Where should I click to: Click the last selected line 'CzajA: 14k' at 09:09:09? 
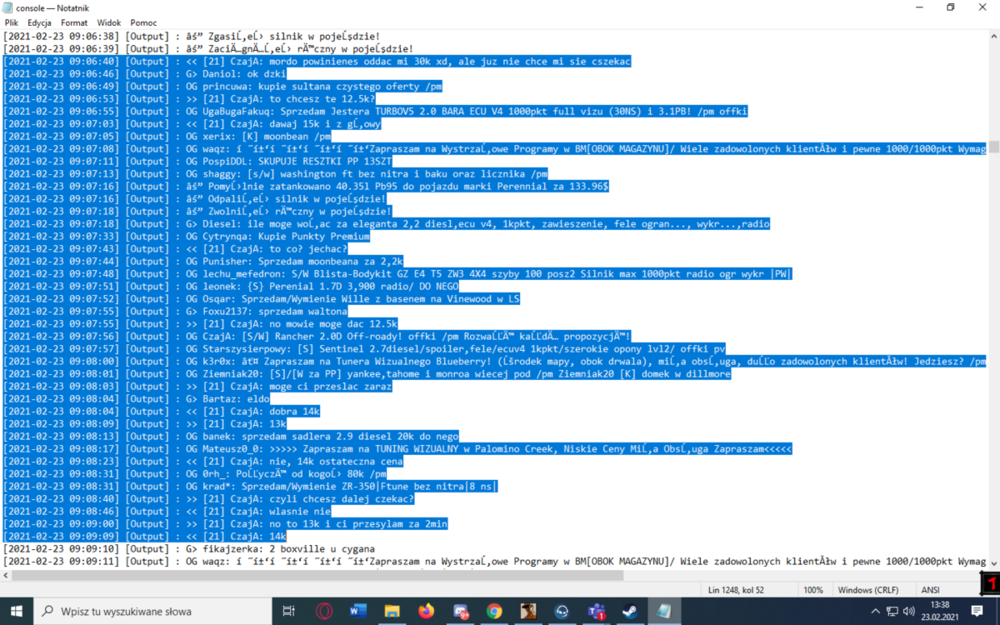click(x=145, y=536)
